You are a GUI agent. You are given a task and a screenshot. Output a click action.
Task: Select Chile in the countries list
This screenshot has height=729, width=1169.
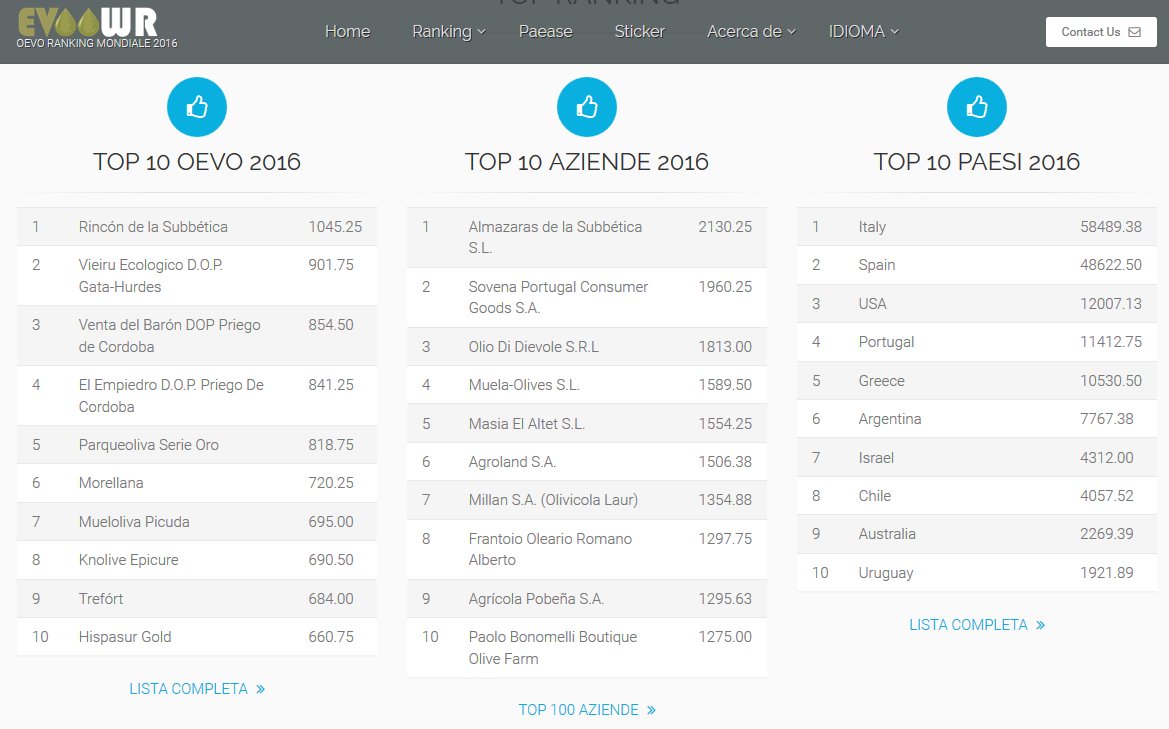977,496
